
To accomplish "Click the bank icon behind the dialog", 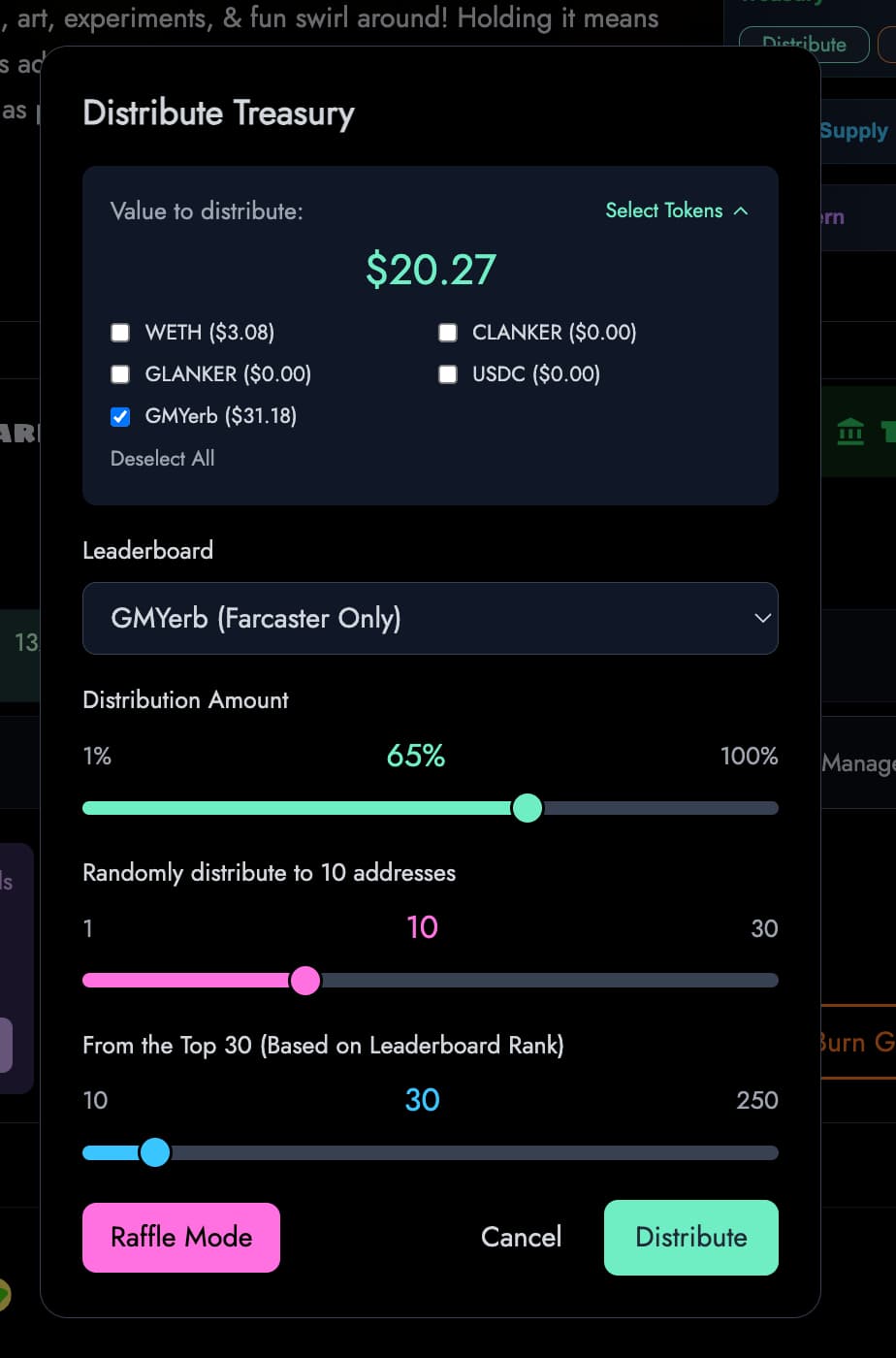I will coord(850,432).
